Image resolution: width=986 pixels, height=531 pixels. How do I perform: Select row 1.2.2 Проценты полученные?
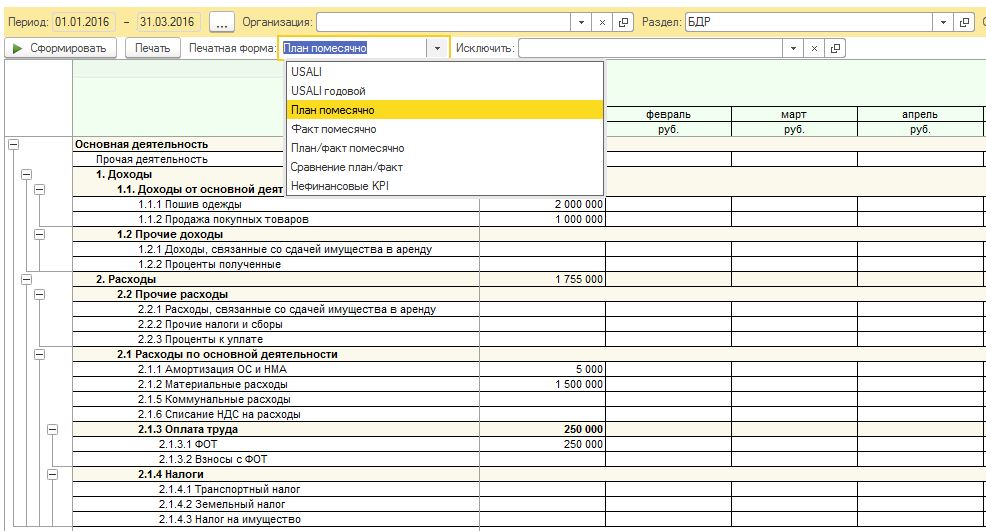click(x=276, y=264)
